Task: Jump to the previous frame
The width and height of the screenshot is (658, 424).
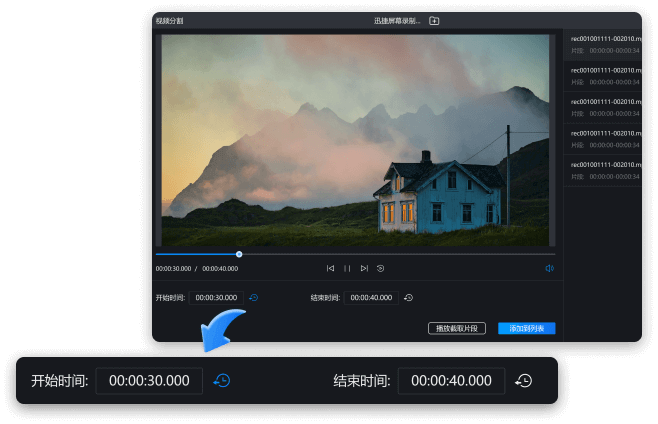Action: (330, 268)
